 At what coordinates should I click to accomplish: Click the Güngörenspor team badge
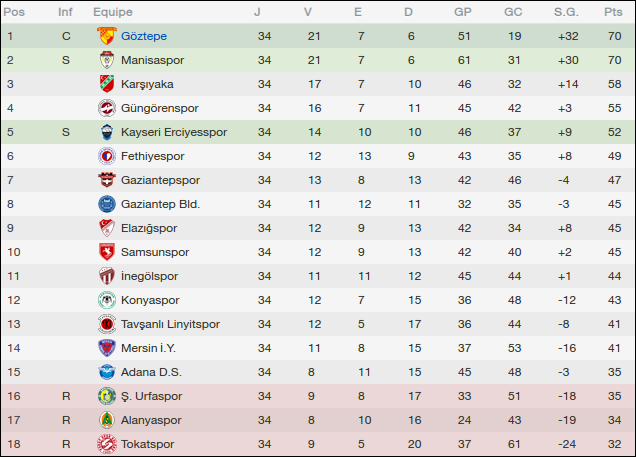[106, 108]
